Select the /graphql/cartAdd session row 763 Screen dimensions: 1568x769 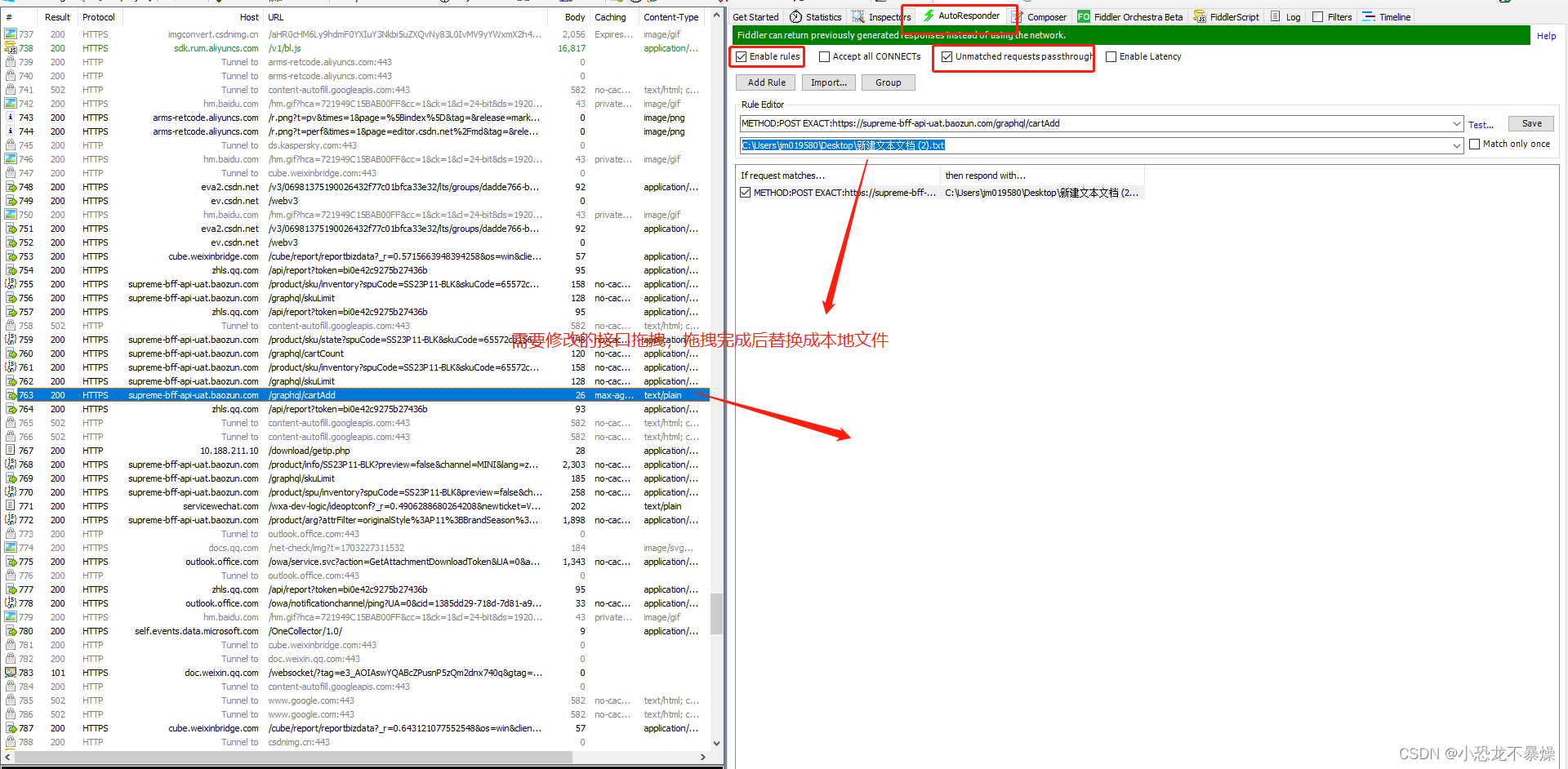(357, 395)
